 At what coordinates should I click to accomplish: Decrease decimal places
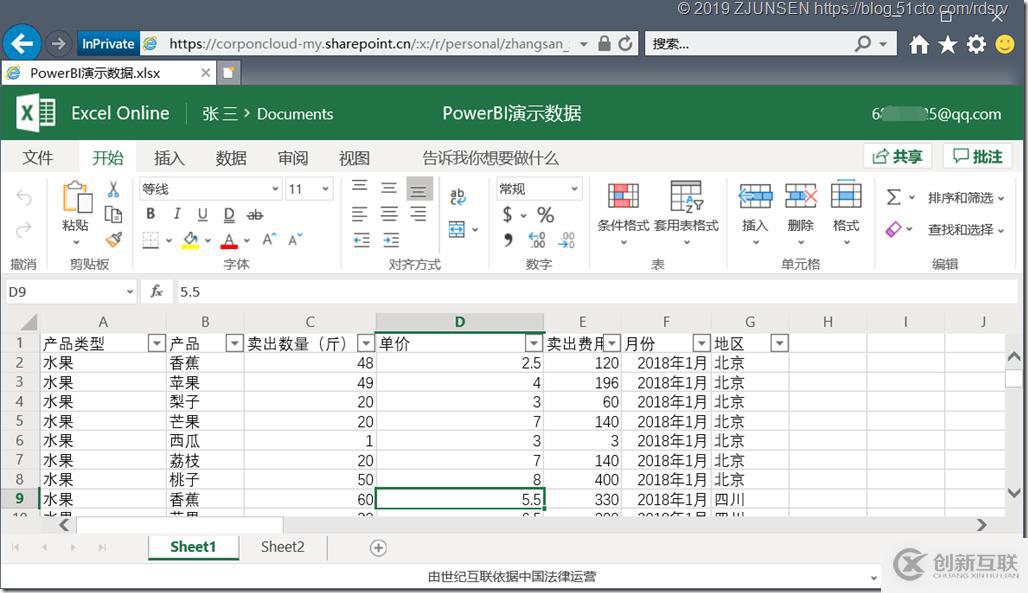(x=566, y=240)
